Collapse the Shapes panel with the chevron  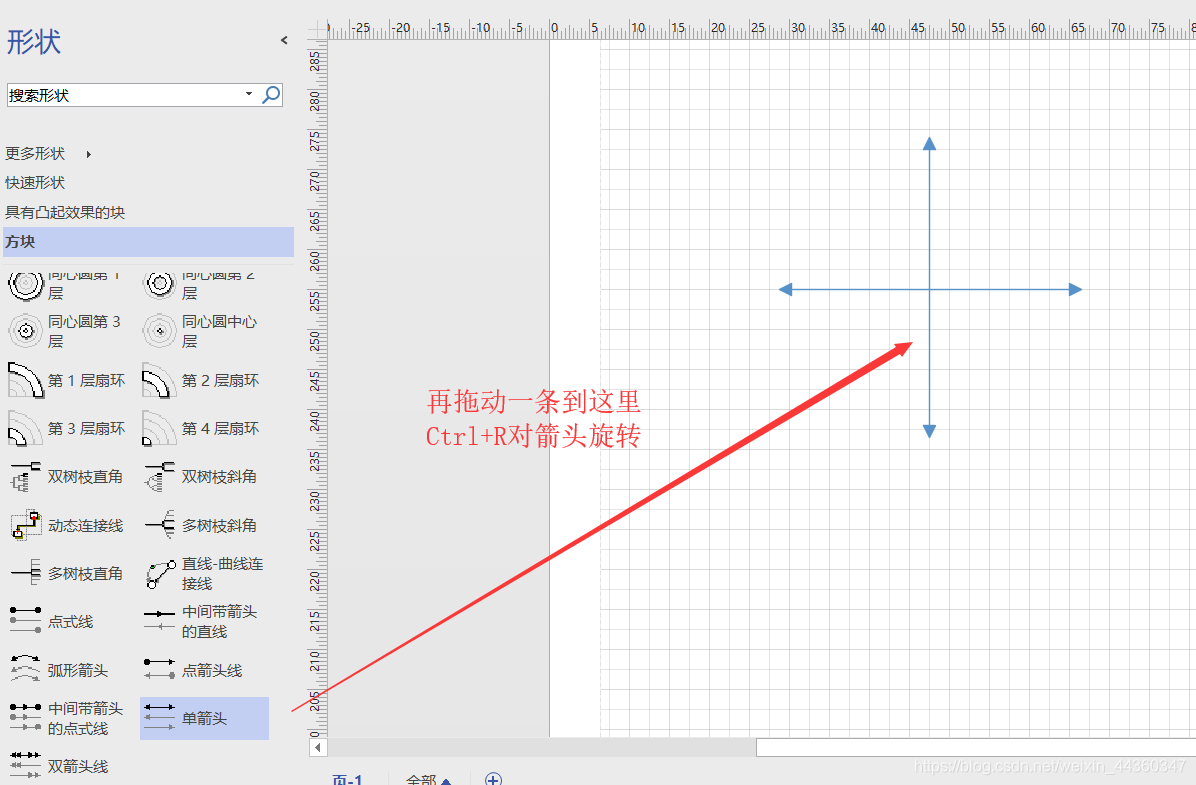click(284, 40)
